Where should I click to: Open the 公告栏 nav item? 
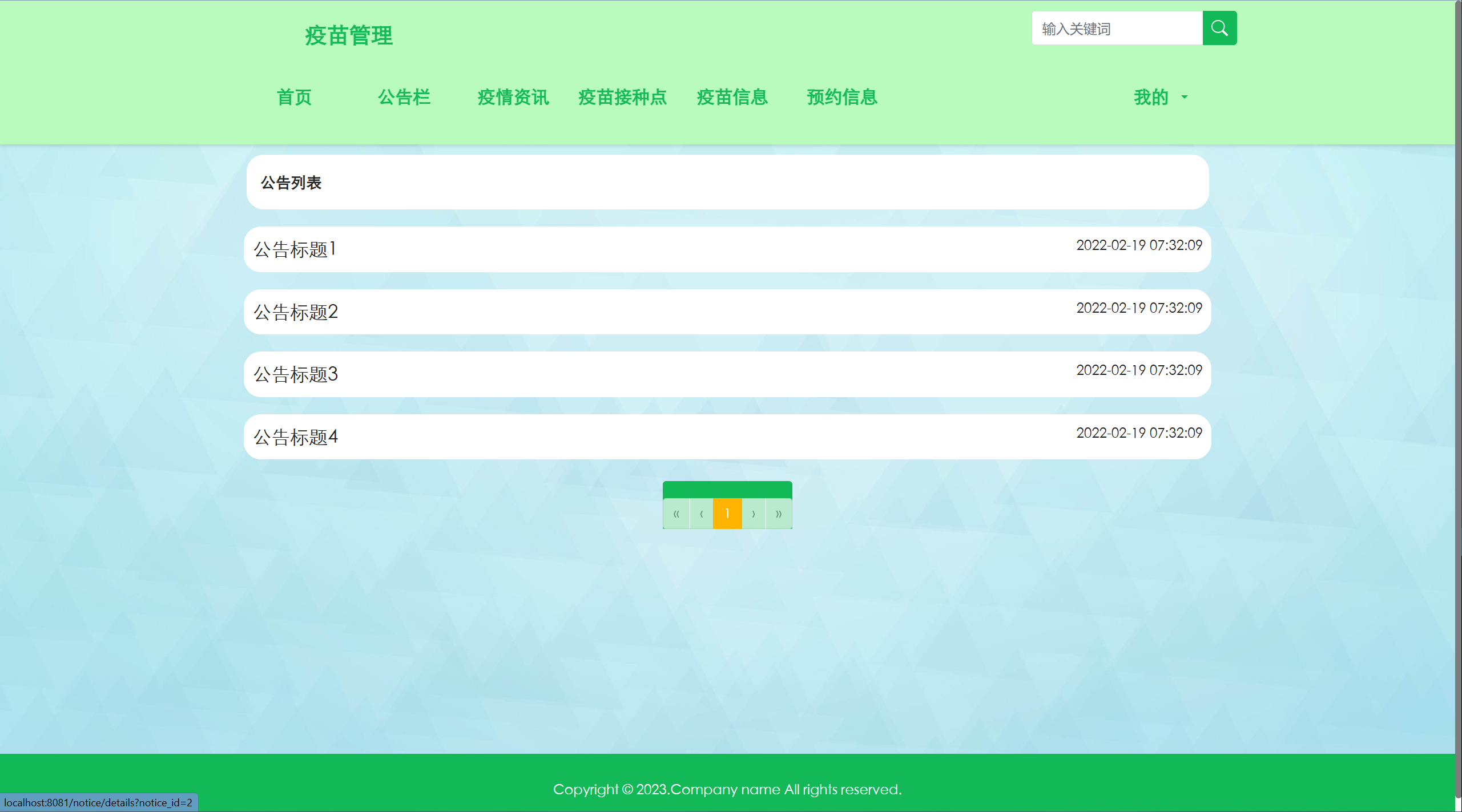pyautogui.click(x=404, y=97)
